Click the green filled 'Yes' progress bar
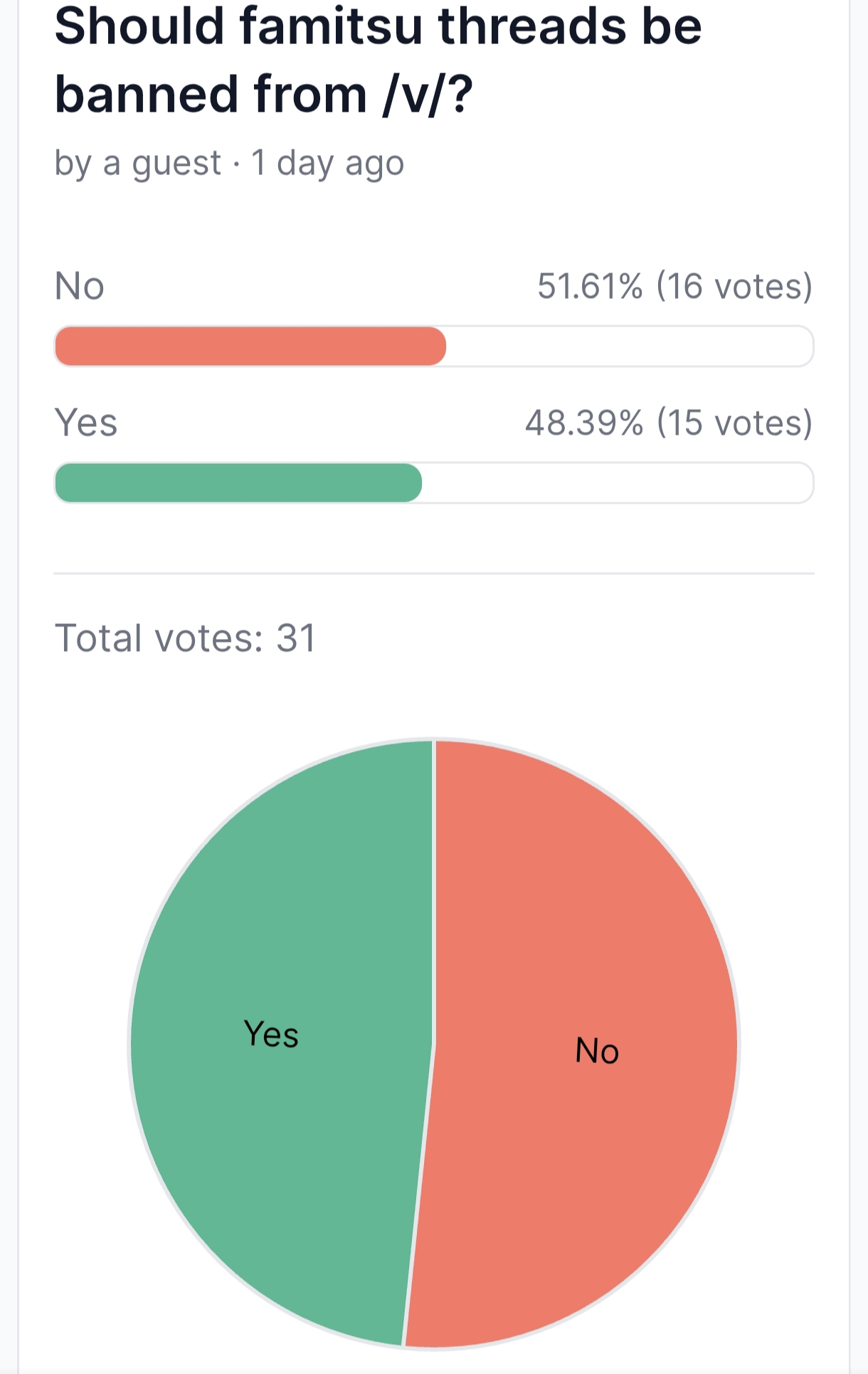868x1374 pixels. [x=238, y=483]
